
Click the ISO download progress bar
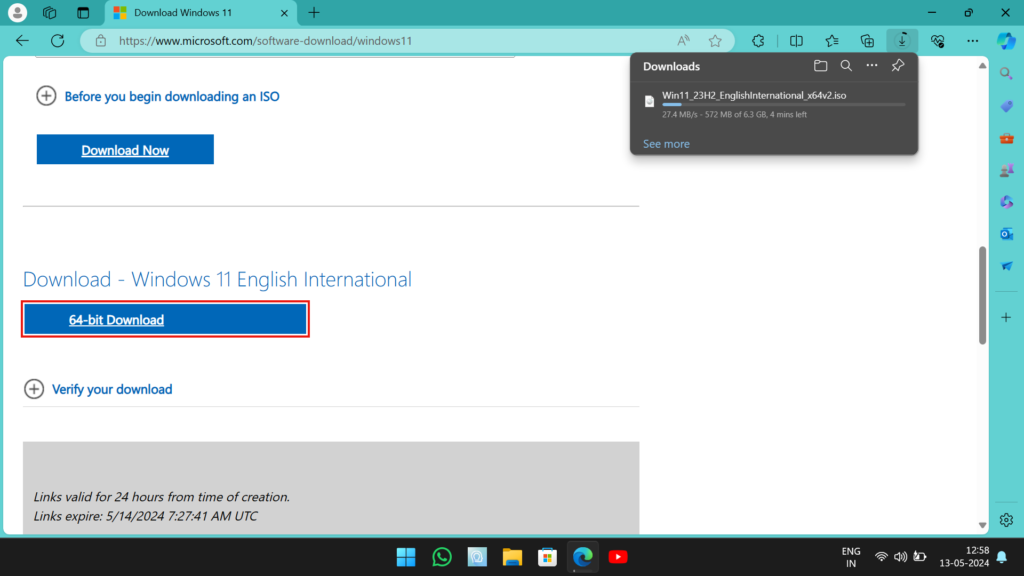tap(784, 104)
